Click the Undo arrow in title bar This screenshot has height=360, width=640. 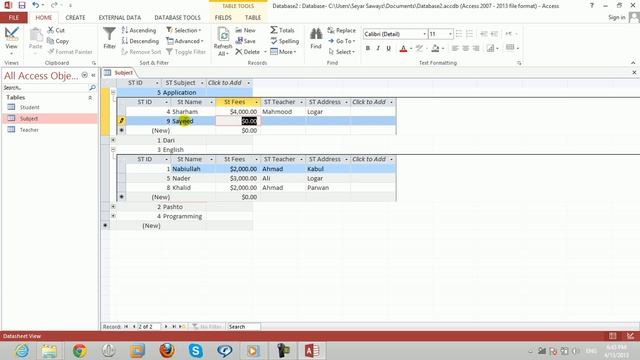coord(36,5)
